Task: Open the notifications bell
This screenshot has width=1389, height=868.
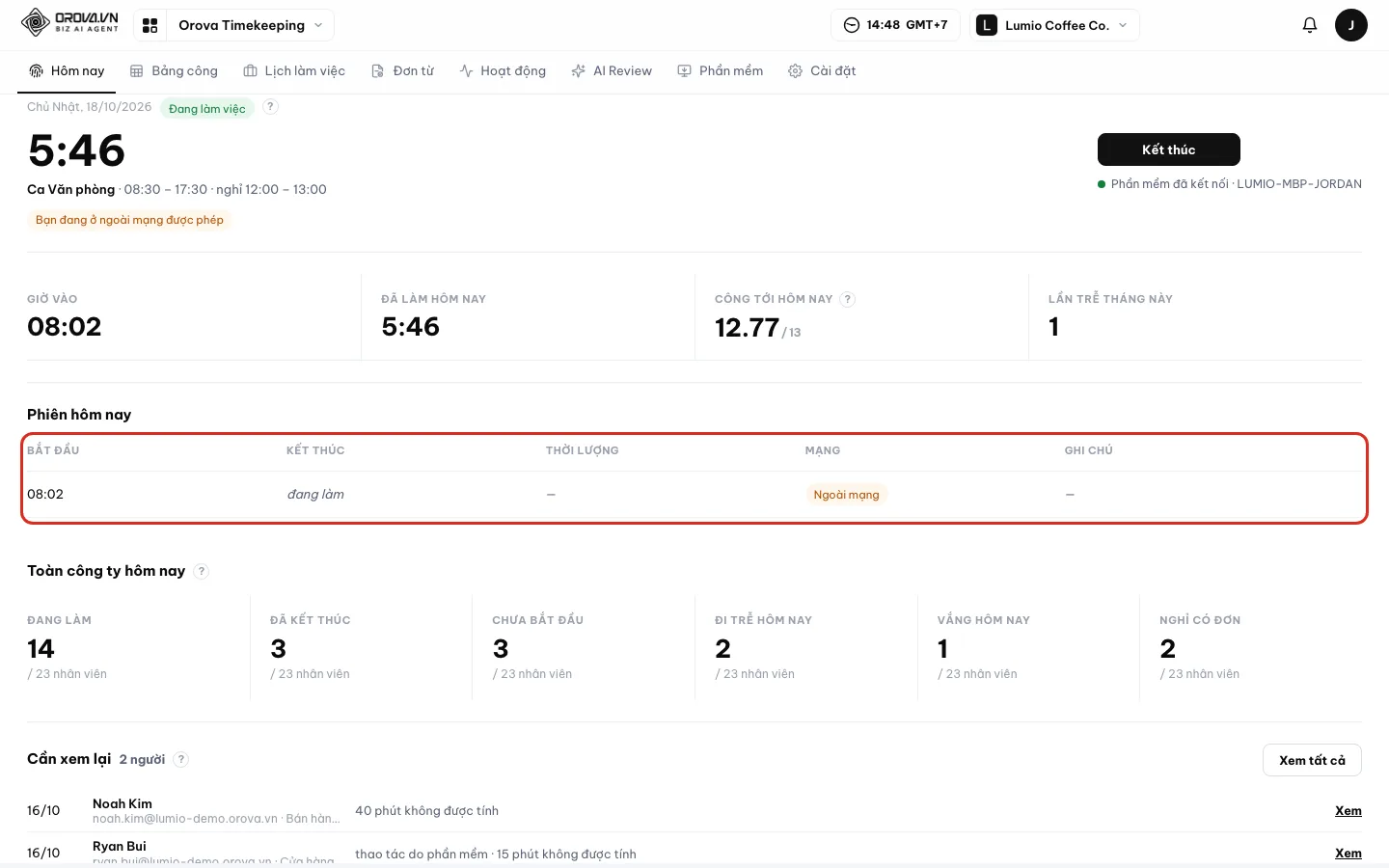Action: (1309, 25)
